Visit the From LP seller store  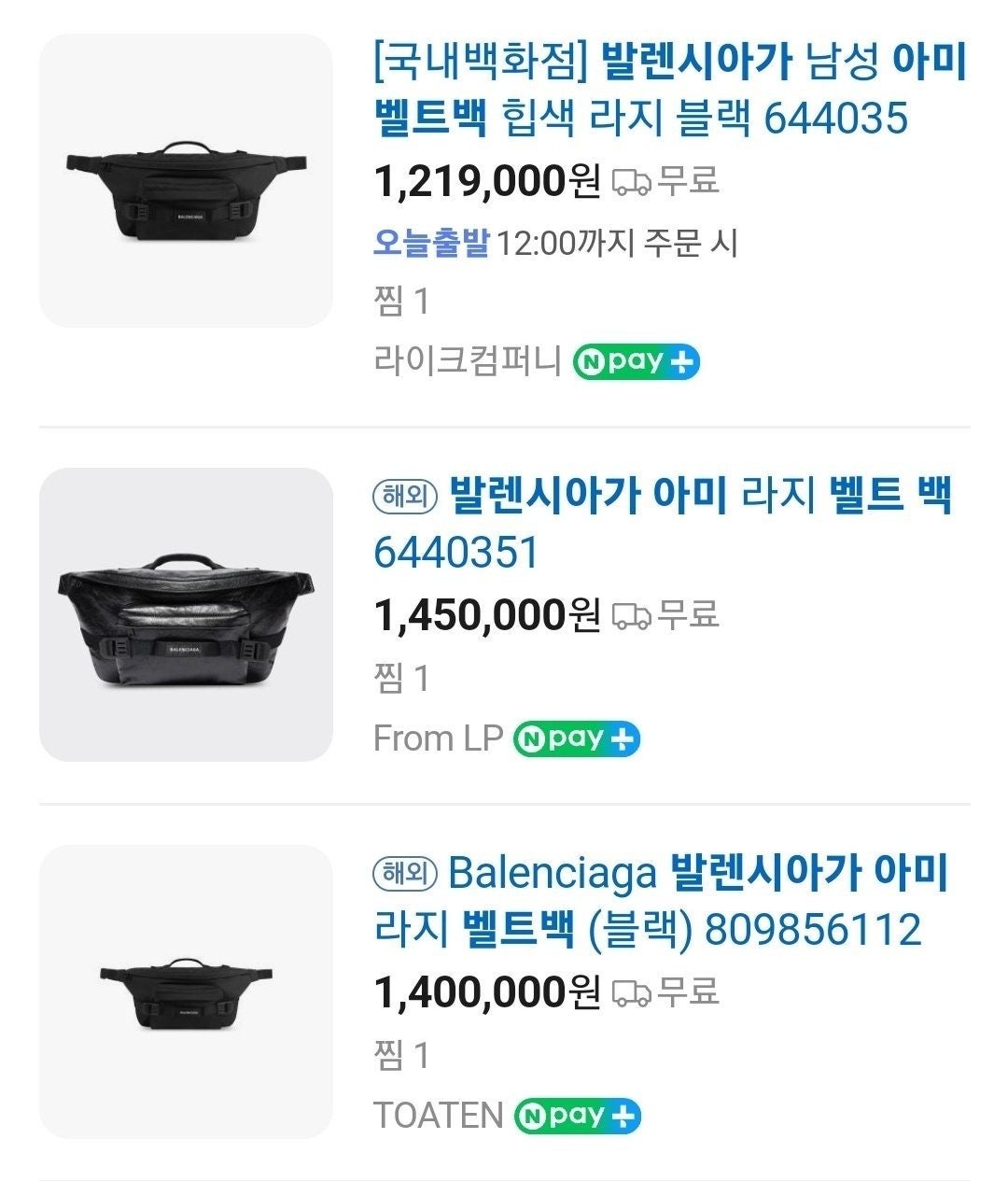tap(438, 739)
